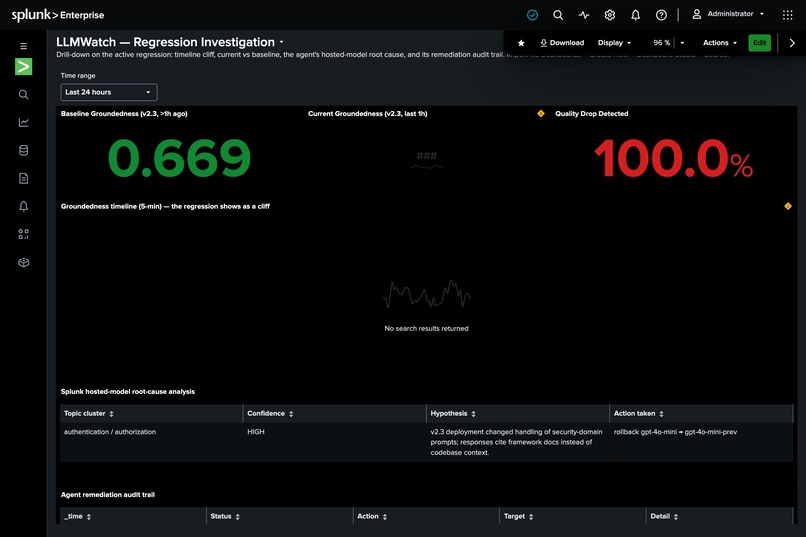The width and height of the screenshot is (806, 537).
Task: Open the Administrator user menu
Action: 728,14
